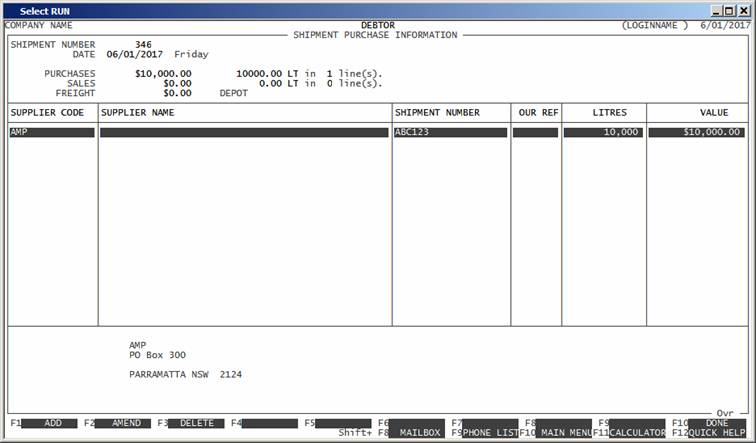Click the PURCHASES amount $10,000.00

pyautogui.click(x=163, y=74)
